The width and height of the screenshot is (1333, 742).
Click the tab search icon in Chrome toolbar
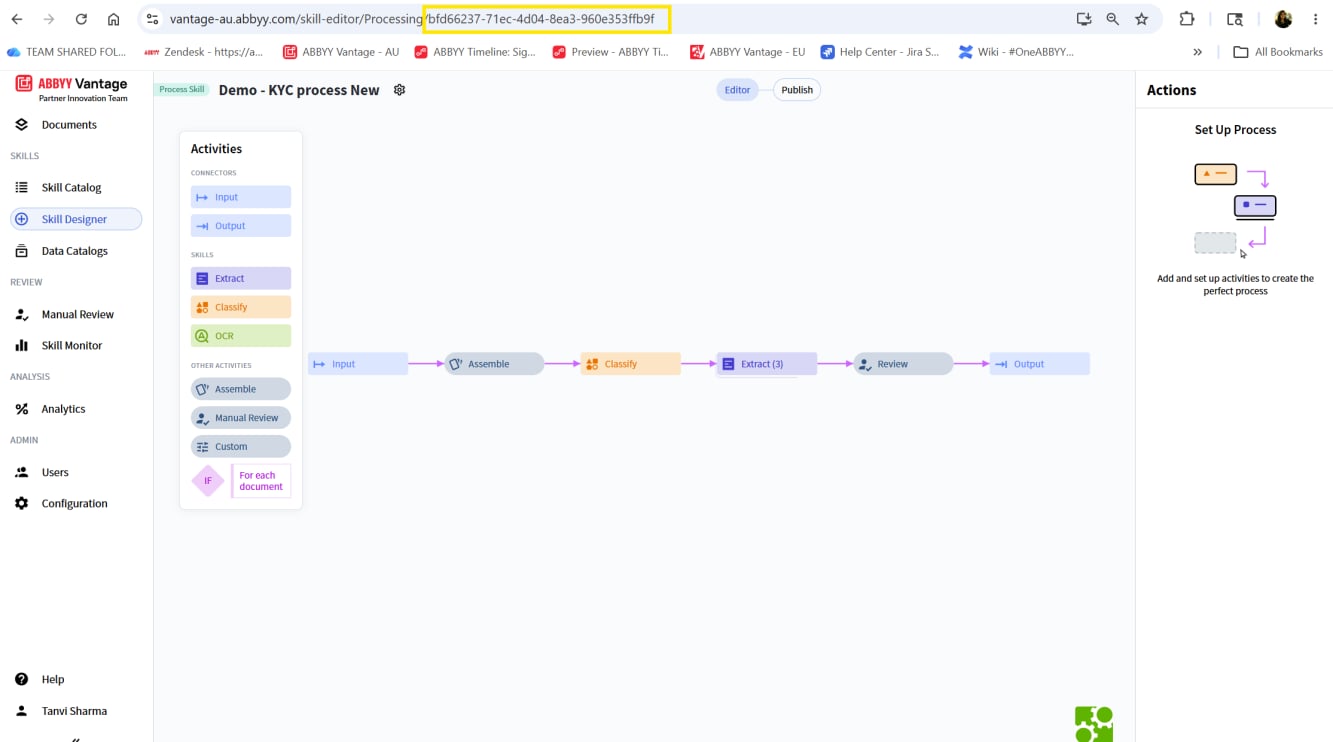click(x=1235, y=19)
